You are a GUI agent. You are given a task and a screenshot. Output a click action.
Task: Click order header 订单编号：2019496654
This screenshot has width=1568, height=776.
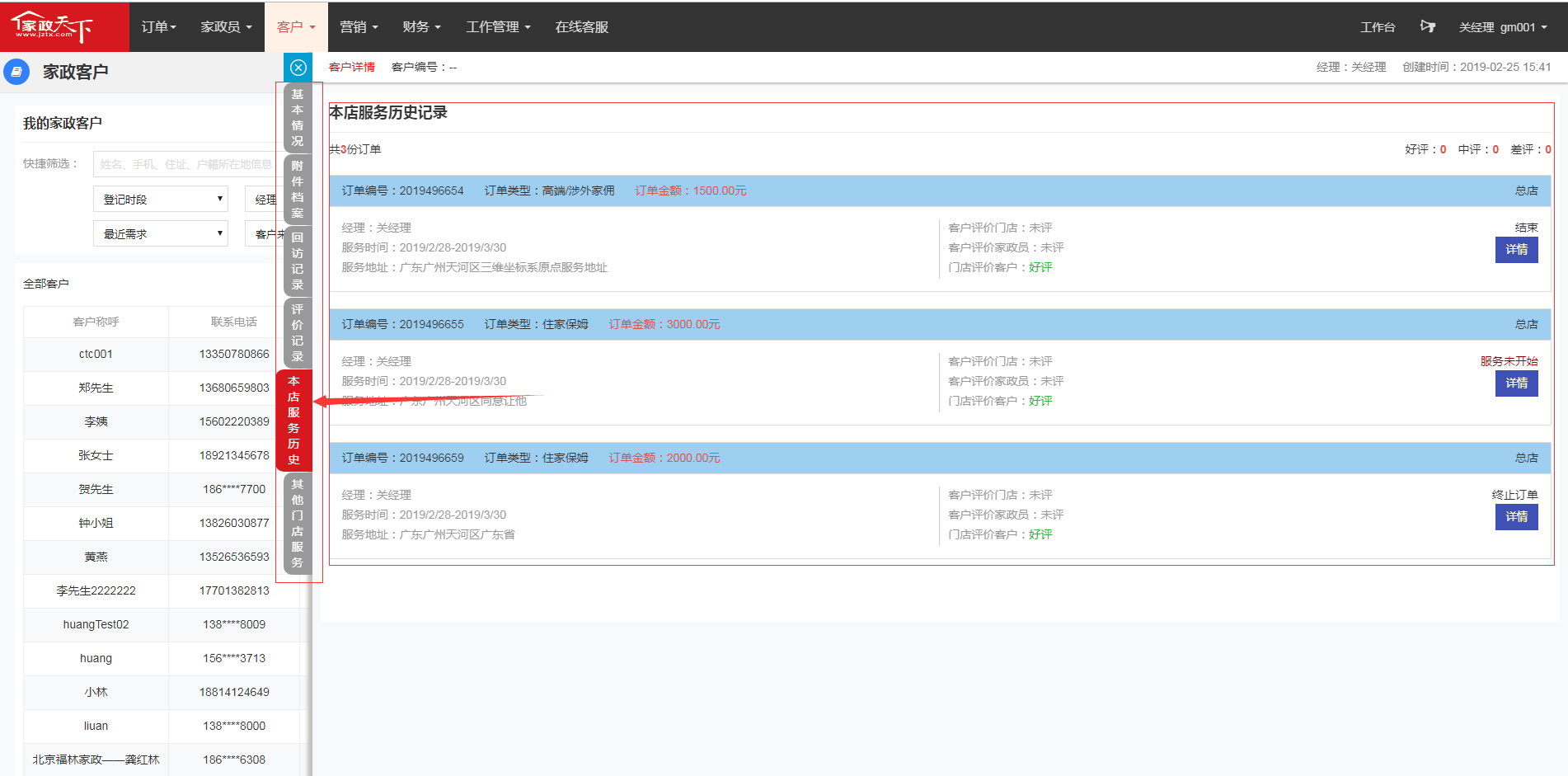tap(402, 190)
